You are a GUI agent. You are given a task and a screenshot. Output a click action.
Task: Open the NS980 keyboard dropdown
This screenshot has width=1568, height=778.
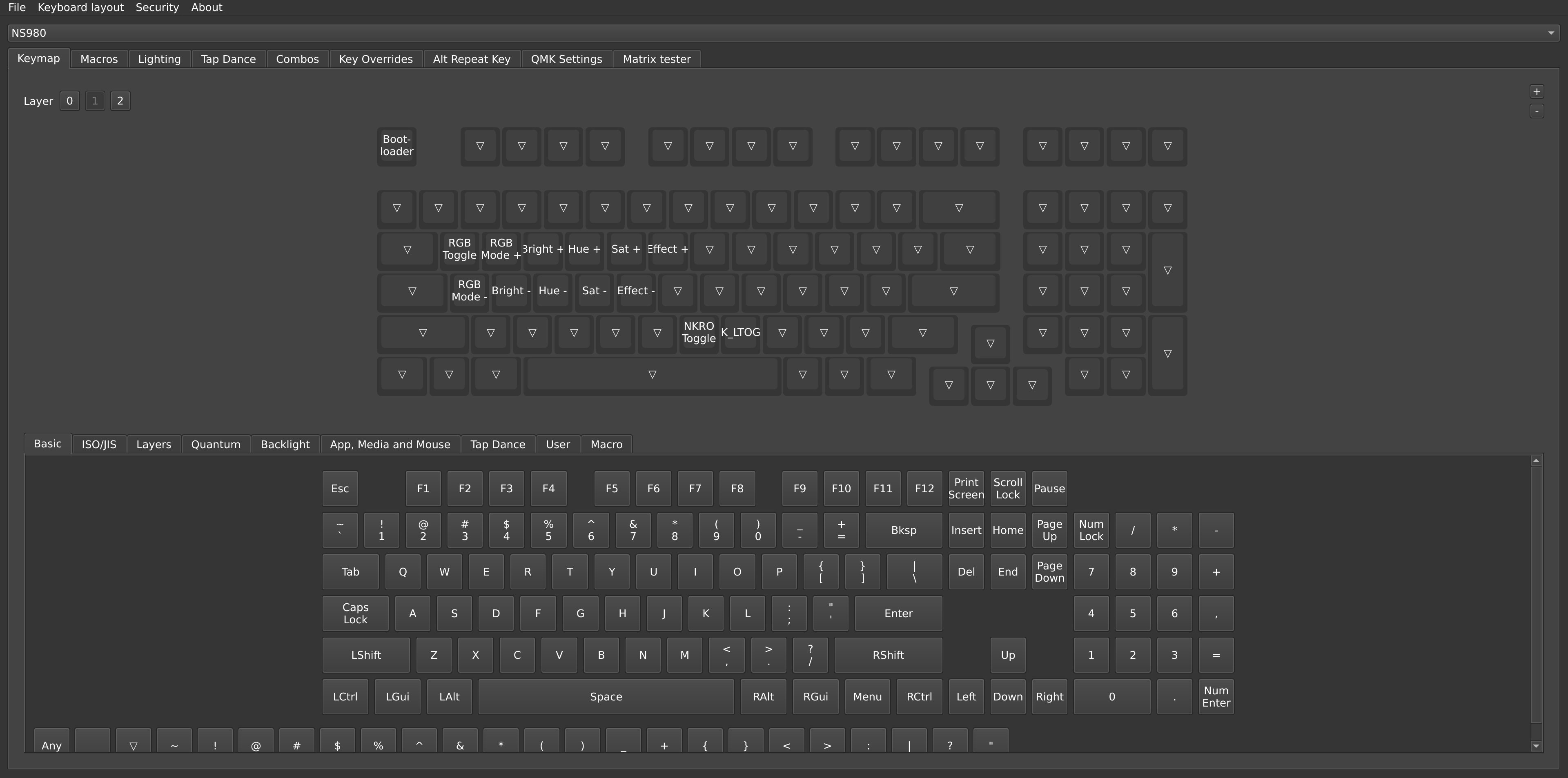[784, 33]
